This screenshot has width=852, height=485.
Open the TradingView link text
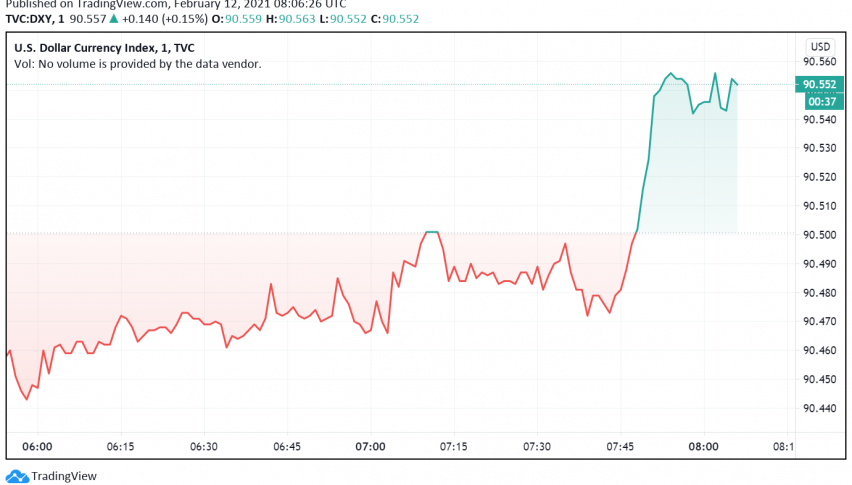click(x=64, y=476)
